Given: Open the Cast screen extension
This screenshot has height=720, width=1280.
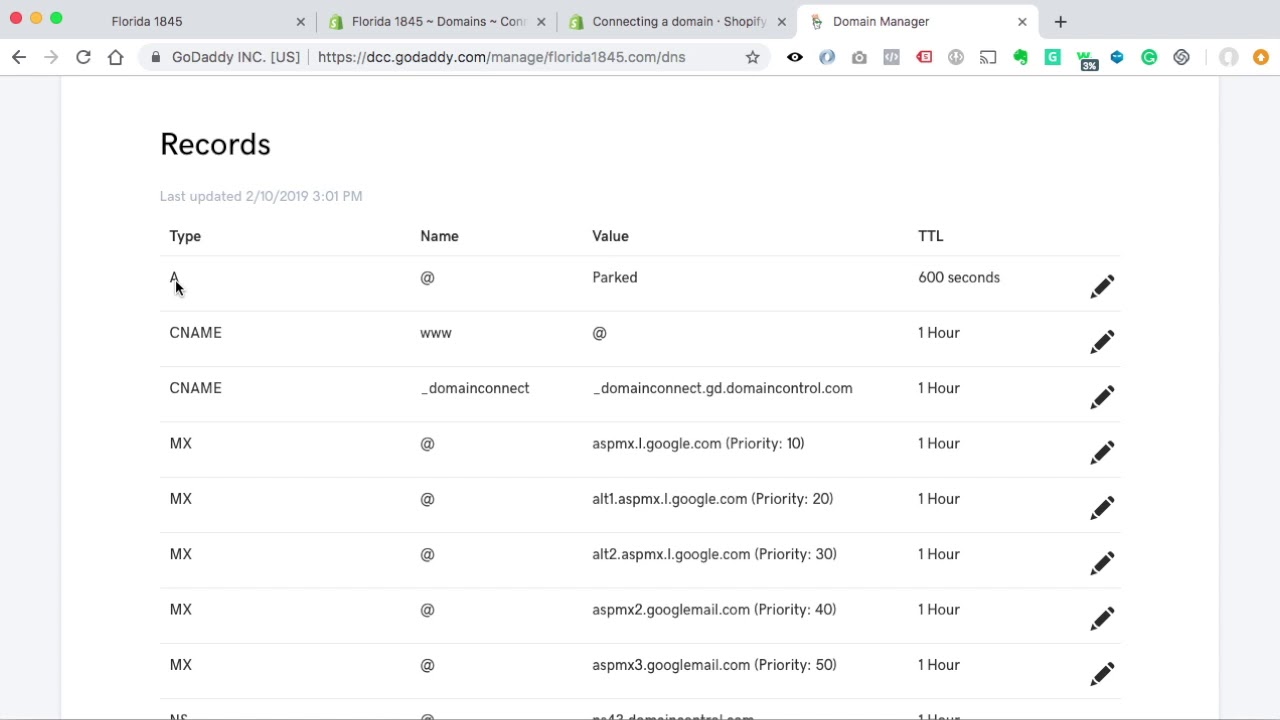Looking at the screenshot, I should click(x=988, y=57).
